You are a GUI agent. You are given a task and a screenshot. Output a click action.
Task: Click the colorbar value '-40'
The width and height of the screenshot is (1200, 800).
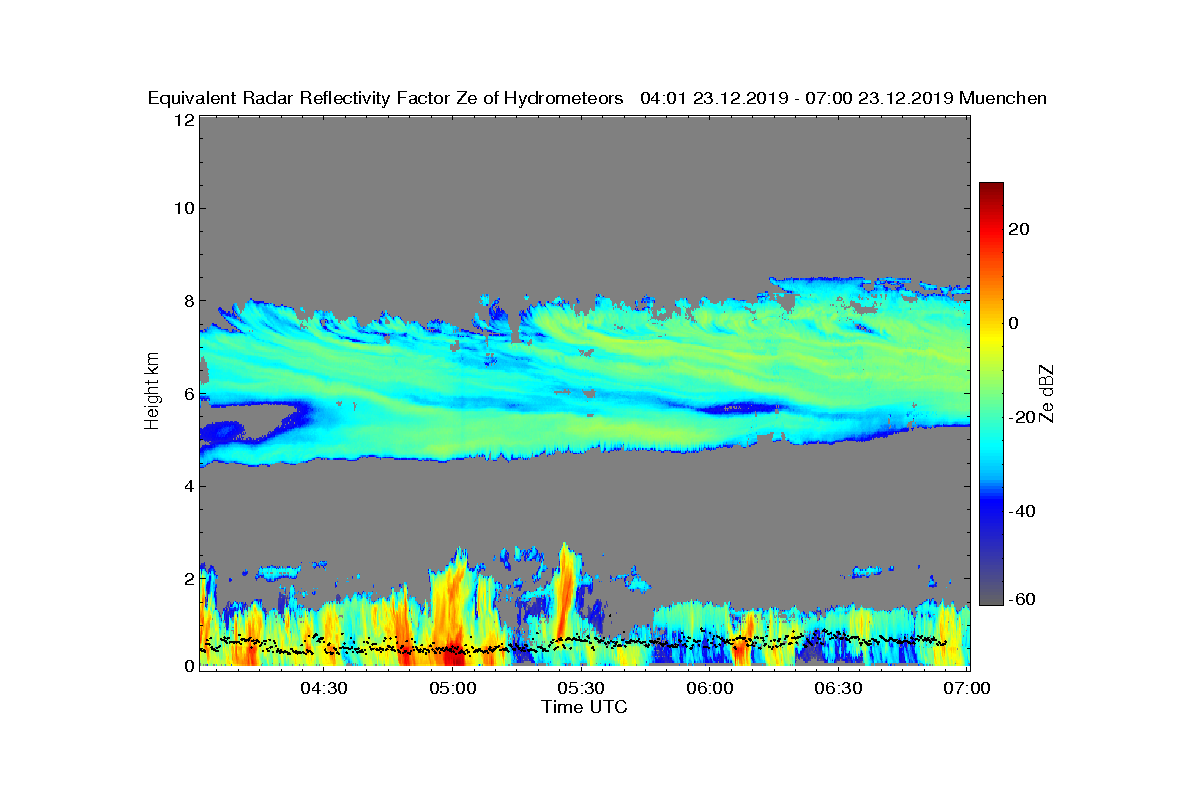coord(1022,511)
